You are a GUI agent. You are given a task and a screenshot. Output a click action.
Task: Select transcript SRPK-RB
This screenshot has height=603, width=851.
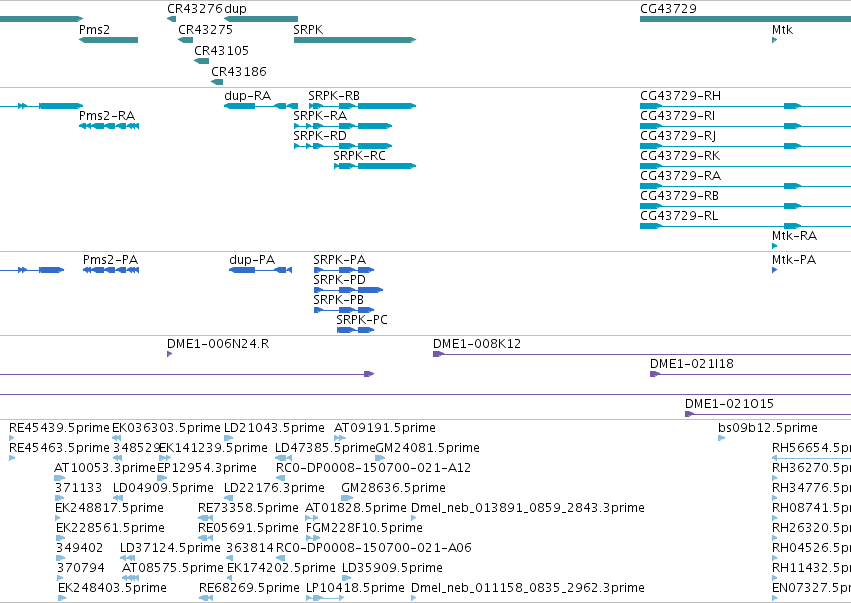(x=362, y=106)
